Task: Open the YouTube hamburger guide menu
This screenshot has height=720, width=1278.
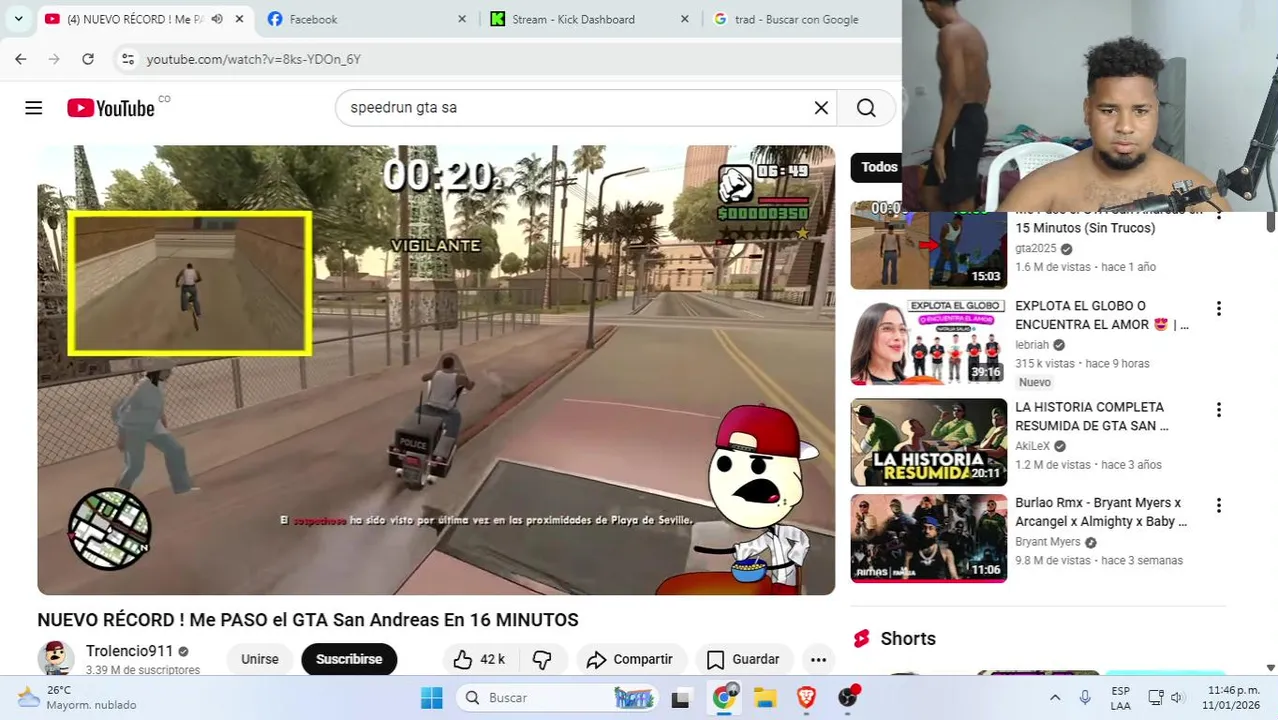Action: click(x=34, y=108)
